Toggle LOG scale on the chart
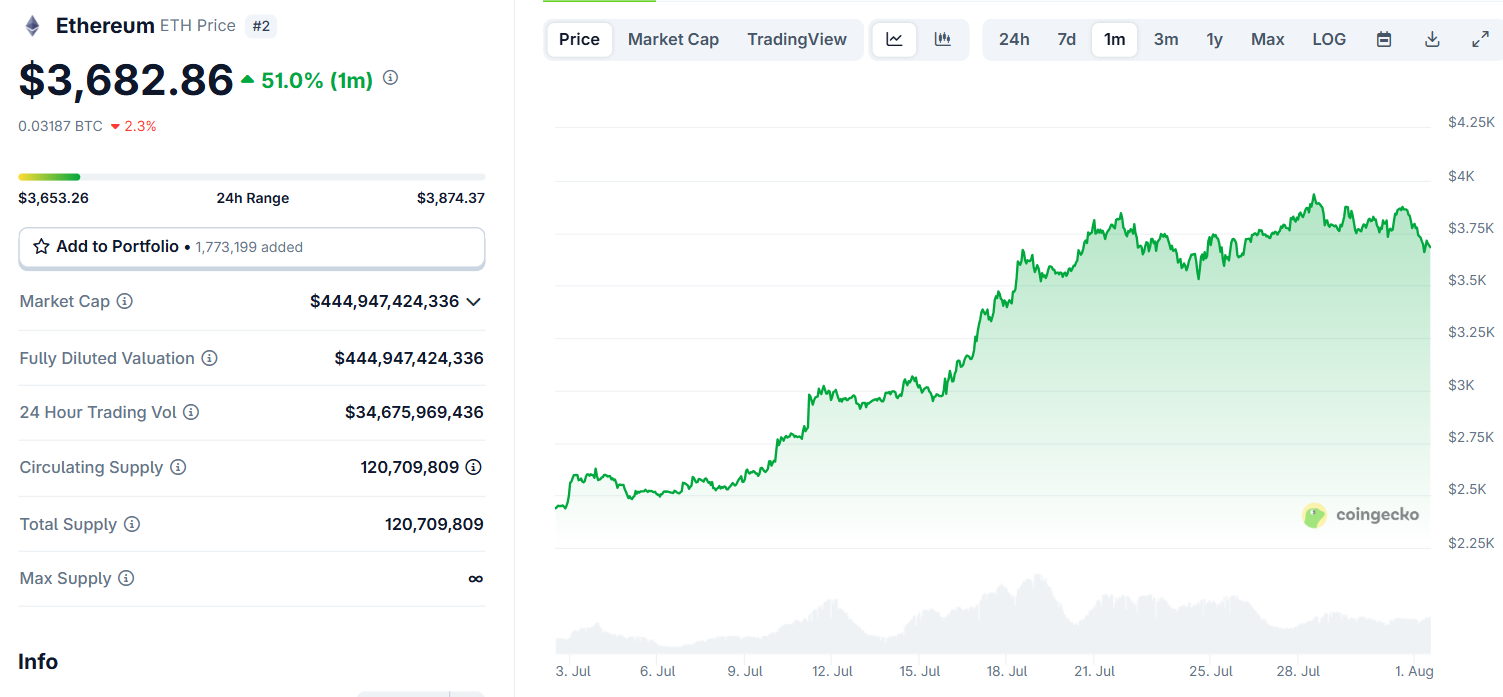This screenshot has height=697, width=1503. (x=1329, y=40)
